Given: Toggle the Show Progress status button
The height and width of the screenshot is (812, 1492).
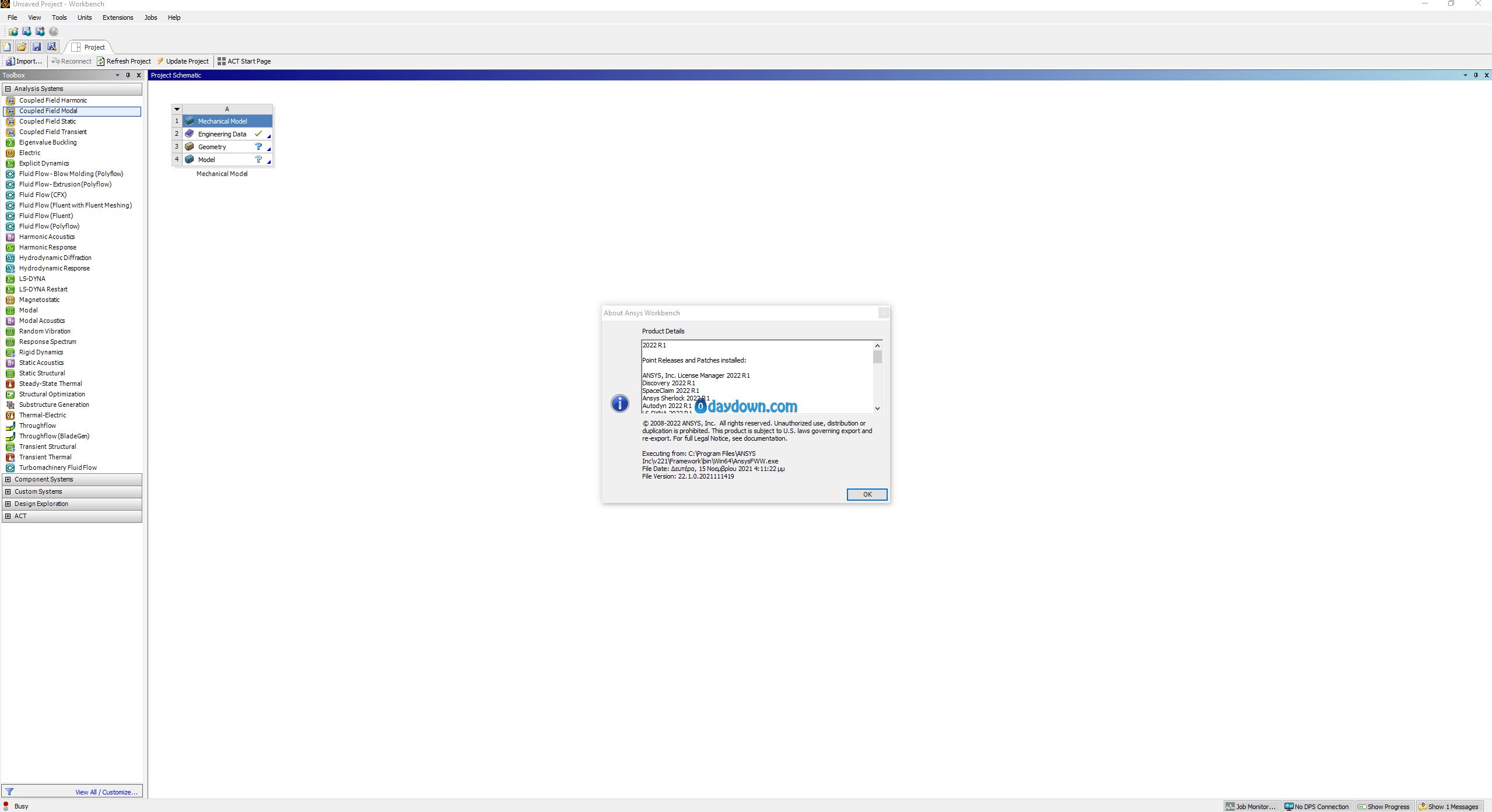Looking at the screenshot, I should pyautogui.click(x=1383, y=807).
